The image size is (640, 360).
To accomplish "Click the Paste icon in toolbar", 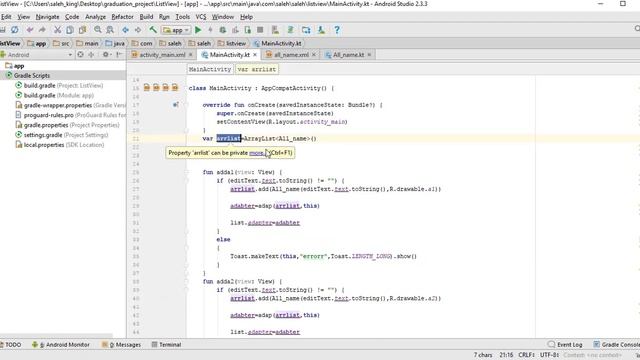I will tap(82, 30).
